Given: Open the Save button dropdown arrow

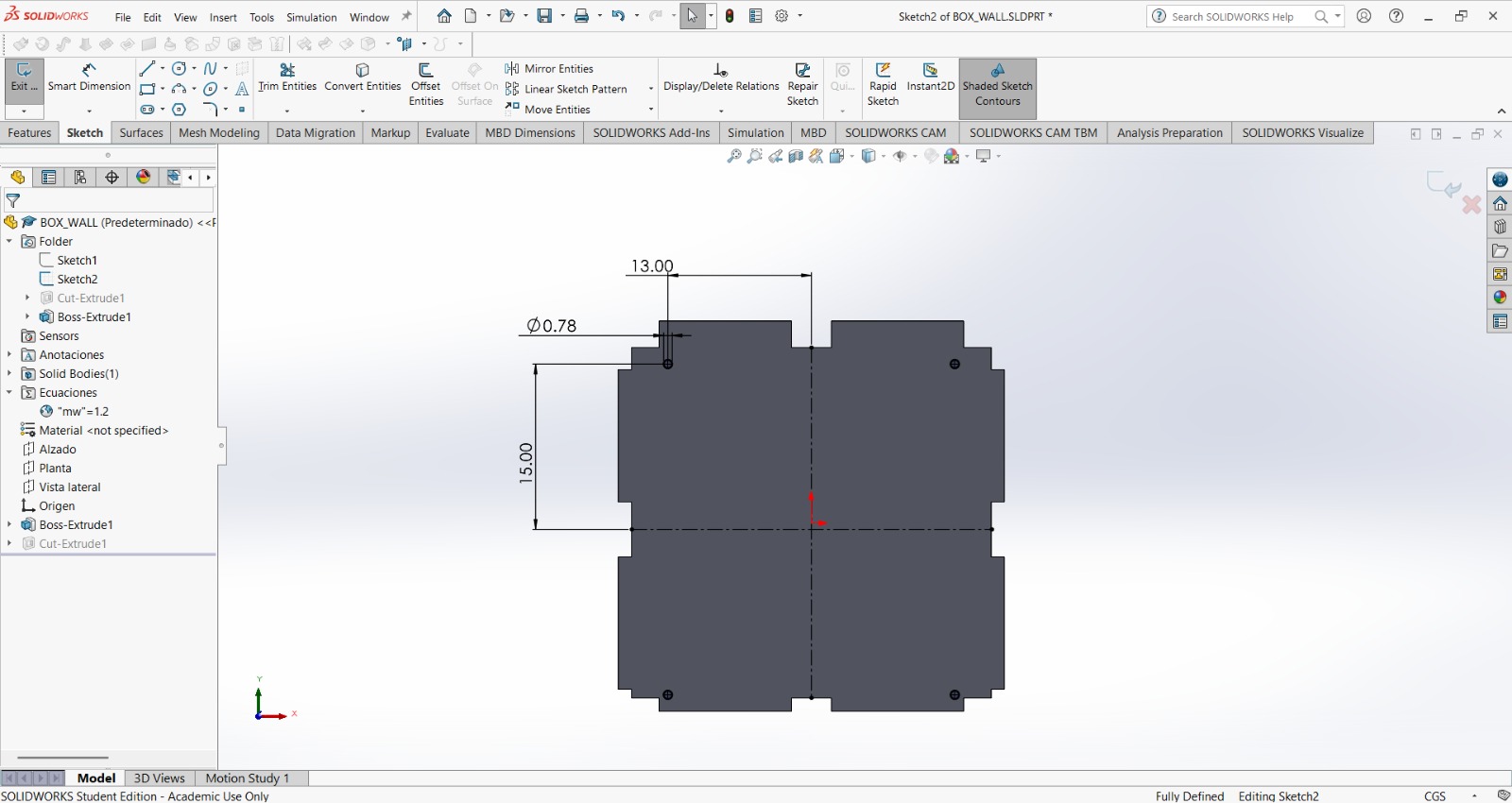Looking at the screenshot, I should pos(563,16).
